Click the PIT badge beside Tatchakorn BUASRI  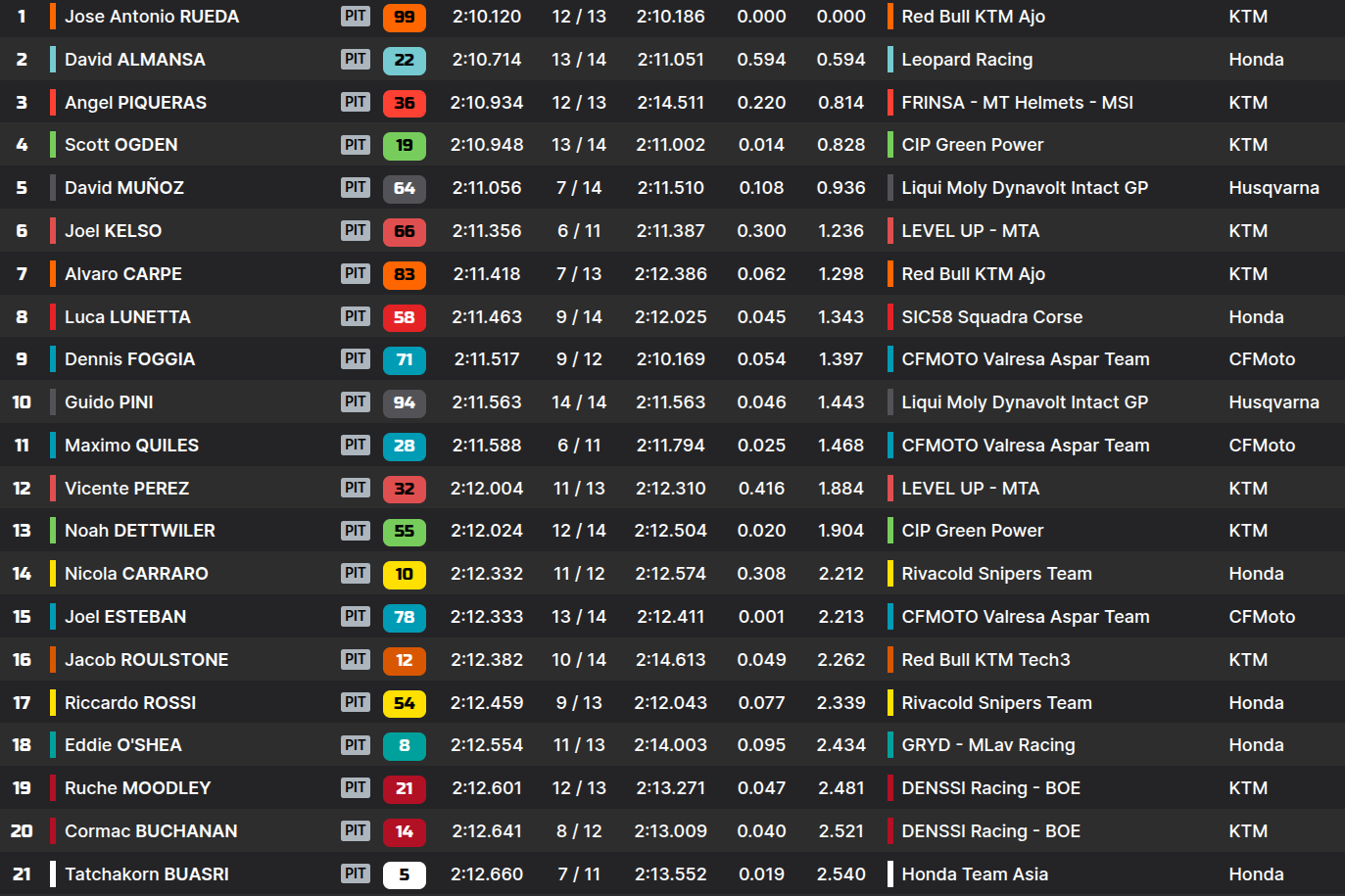click(x=355, y=873)
